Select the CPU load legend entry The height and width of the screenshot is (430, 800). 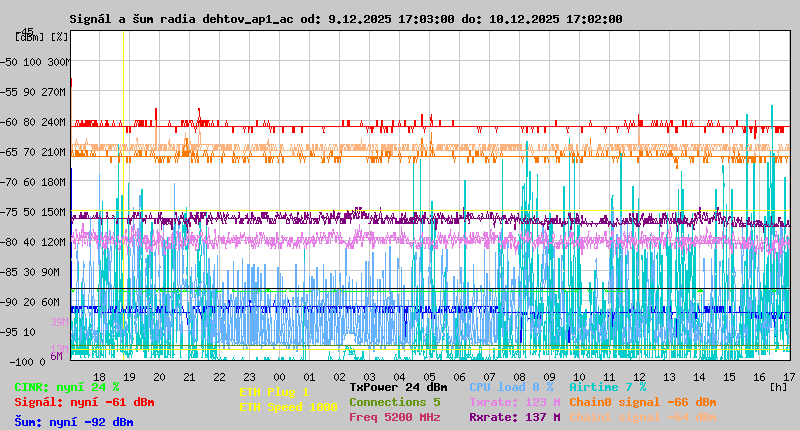(511, 386)
